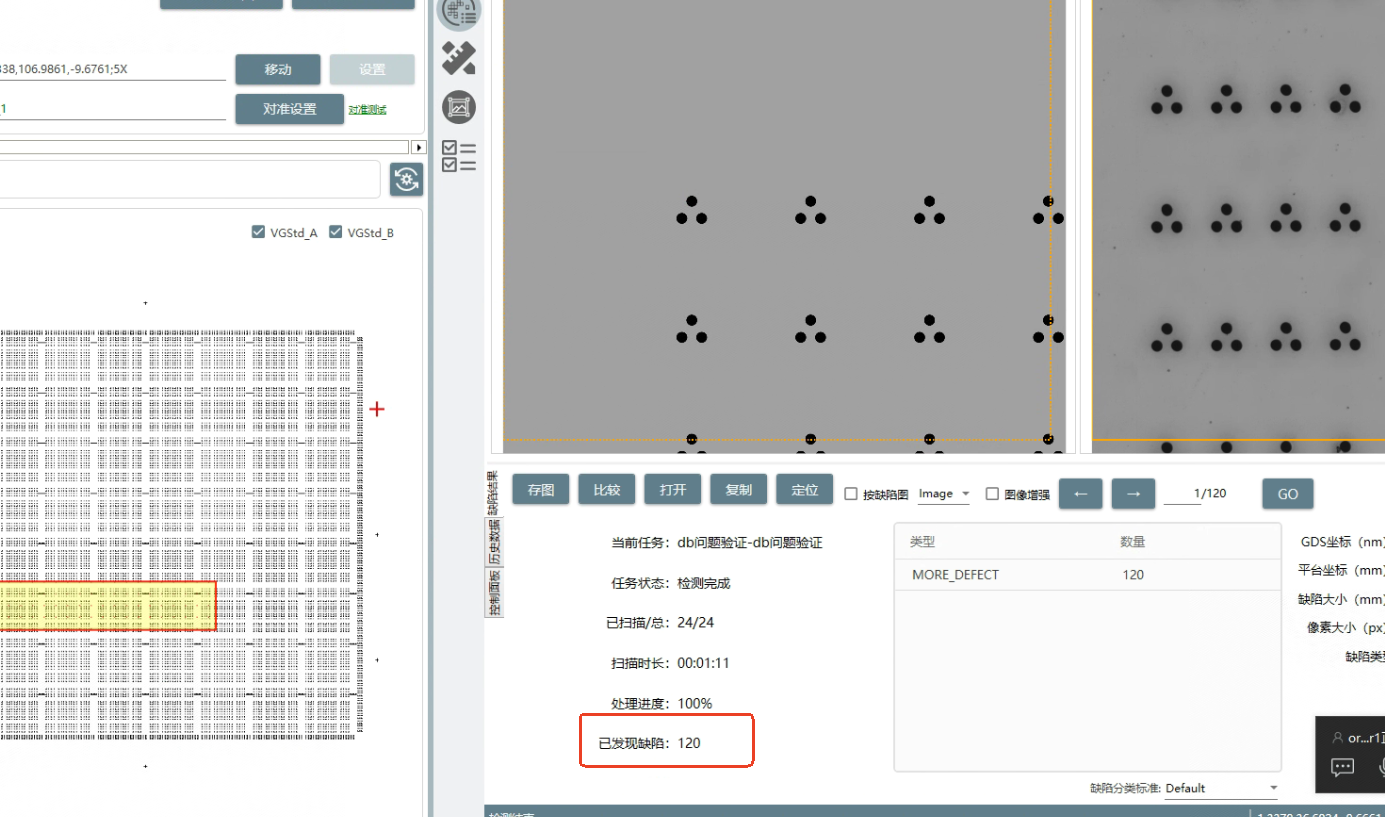The image size is (1385, 817).
Task: Switch to the 控制面板 vertical tab
Action: pos(494,592)
